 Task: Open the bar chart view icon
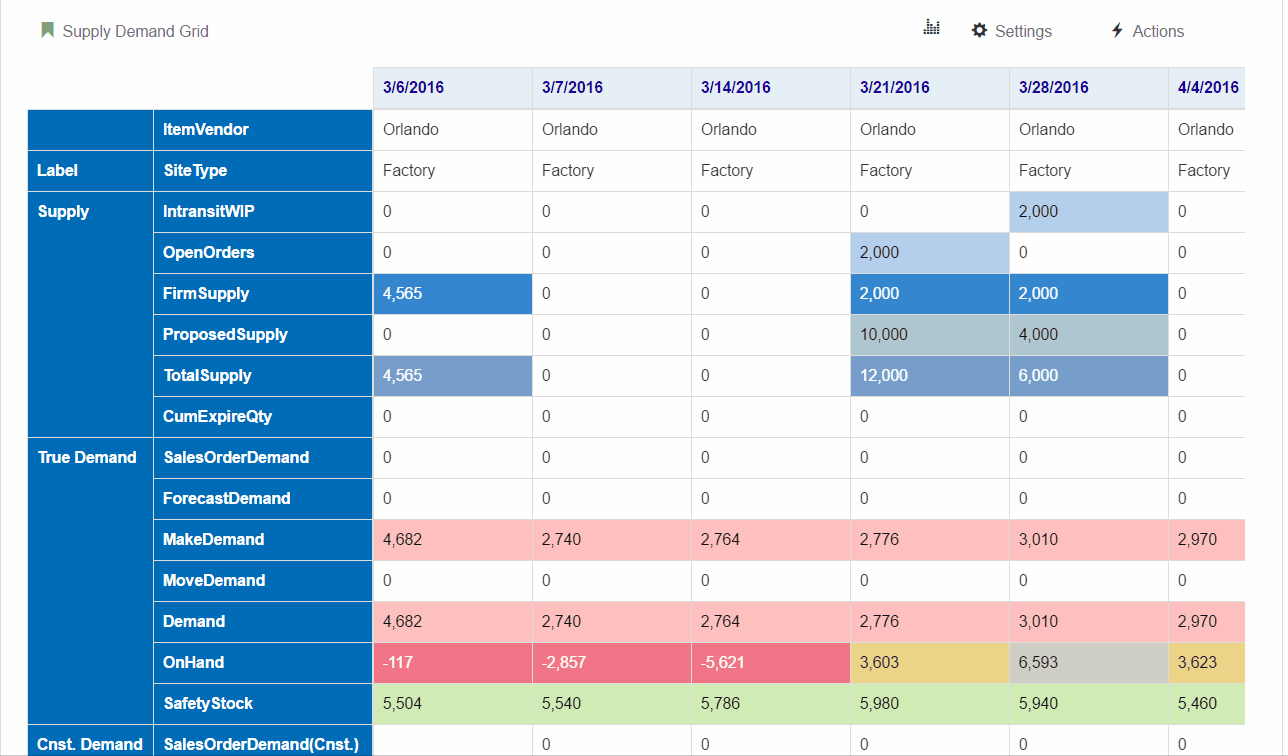[931, 28]
